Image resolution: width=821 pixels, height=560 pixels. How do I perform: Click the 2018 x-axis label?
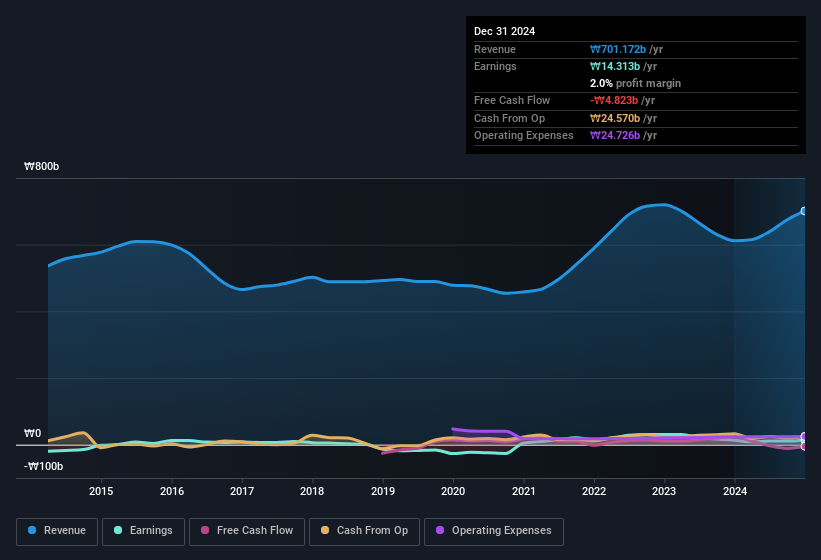(x=312, y=491)
